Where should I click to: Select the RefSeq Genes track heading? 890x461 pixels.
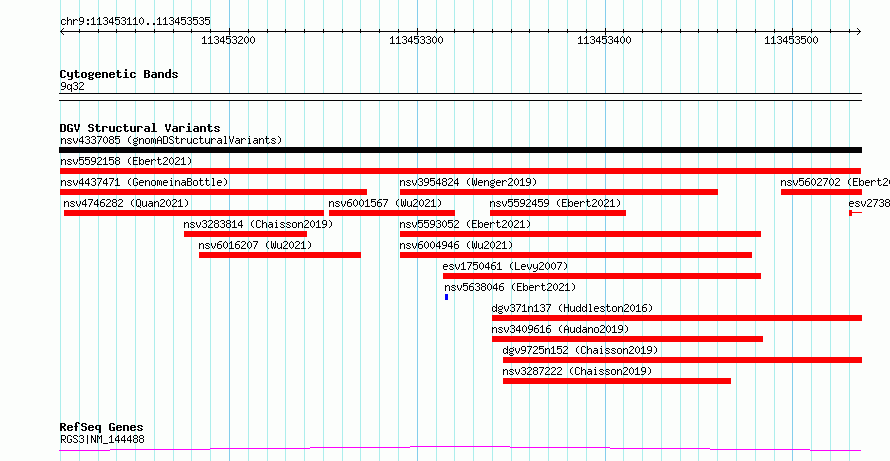[x=102, y=427]
